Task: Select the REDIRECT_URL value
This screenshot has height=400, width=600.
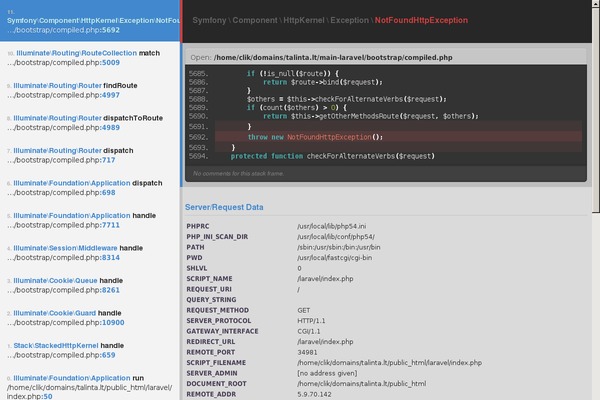Action: [x=325, y=342]
